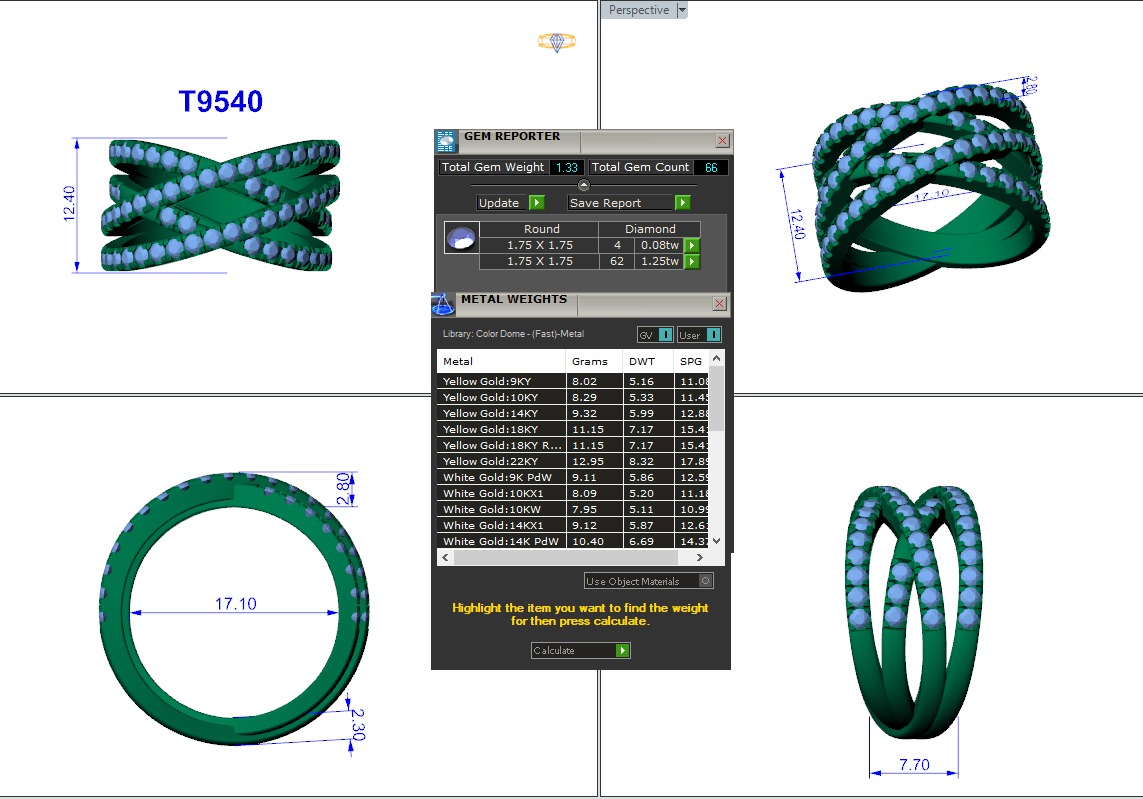Click the 1.75 X 1.75 cell with count 4
Viewport: 1143px width, 799px height.
pos(539,246)
